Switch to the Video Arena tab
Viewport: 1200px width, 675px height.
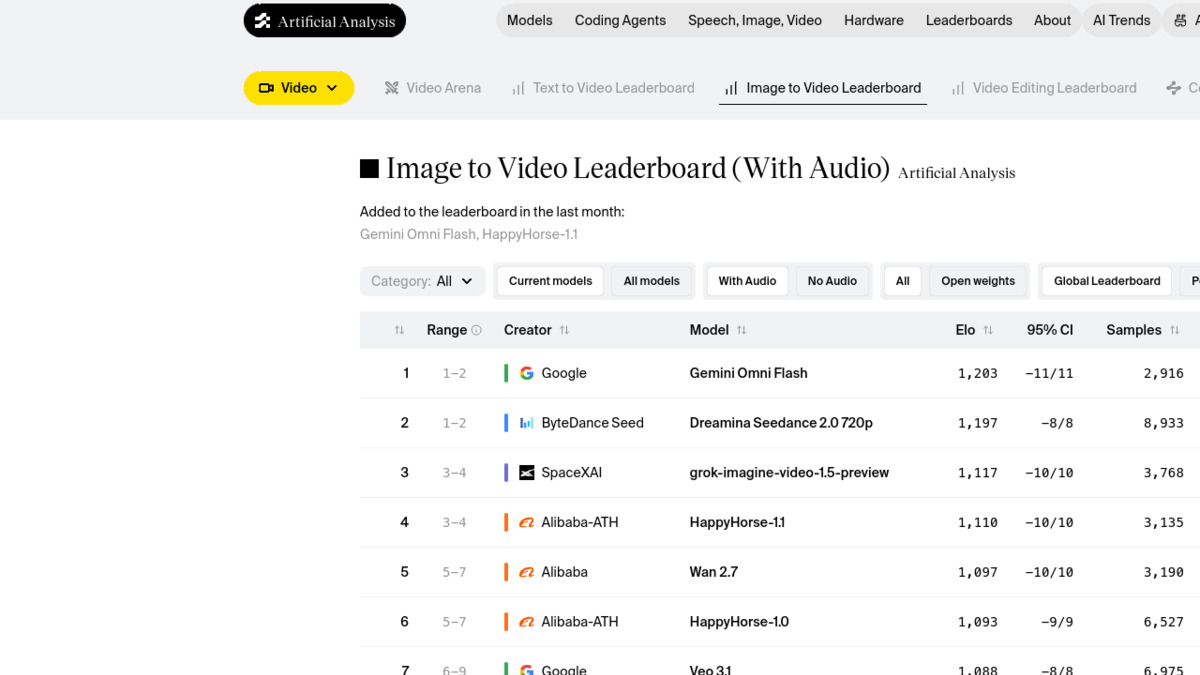coord(433,88)
